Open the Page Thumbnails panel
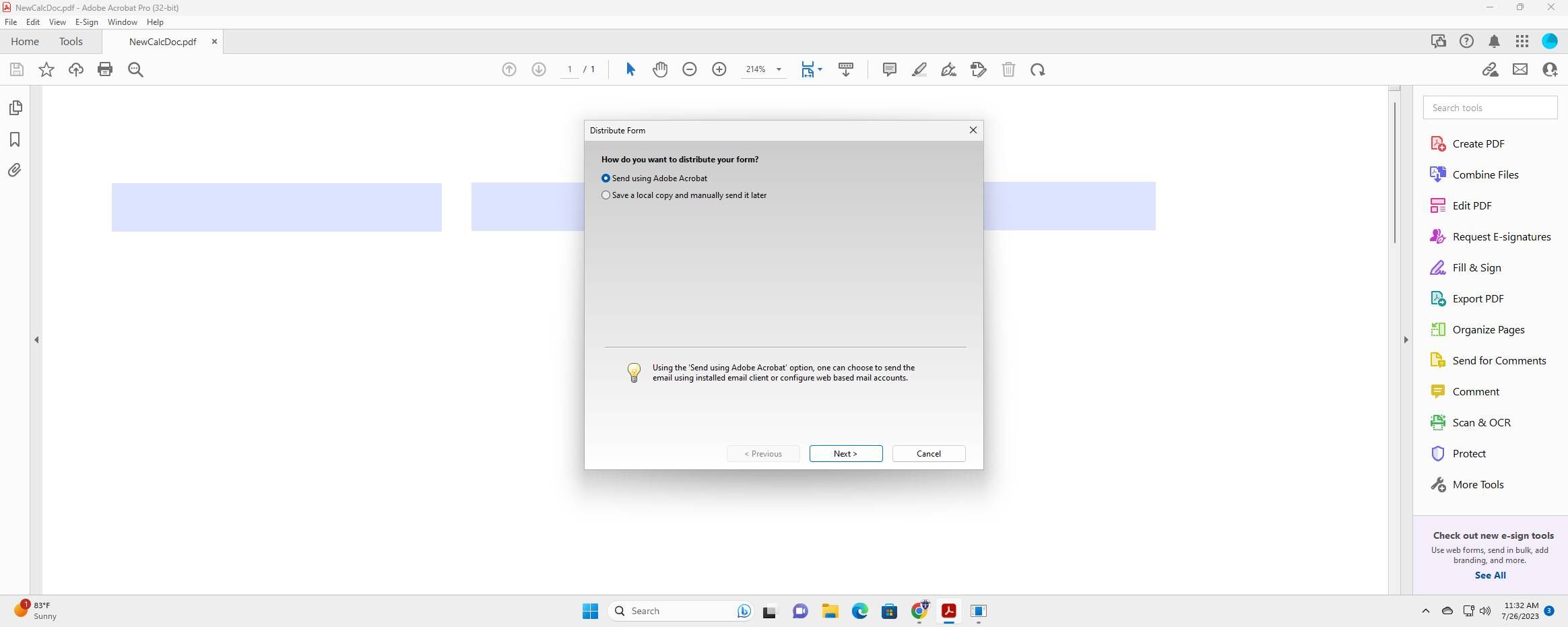Image resolution: width=1568 pixels, height=627 pixels. (x=14, y=108)
